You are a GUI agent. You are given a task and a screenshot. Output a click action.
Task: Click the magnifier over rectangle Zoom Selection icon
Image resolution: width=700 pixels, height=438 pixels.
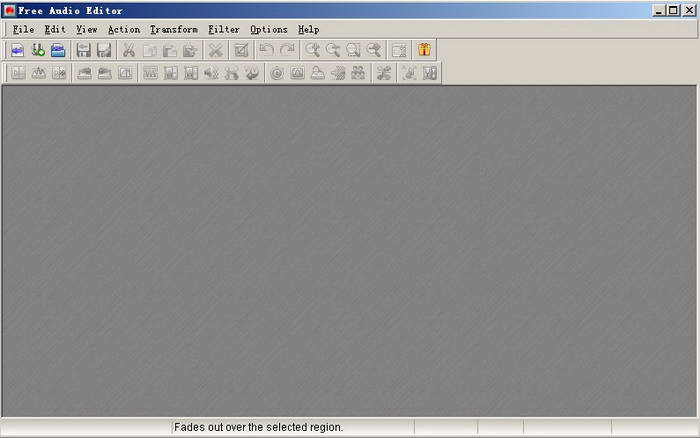tap(353, 50)
